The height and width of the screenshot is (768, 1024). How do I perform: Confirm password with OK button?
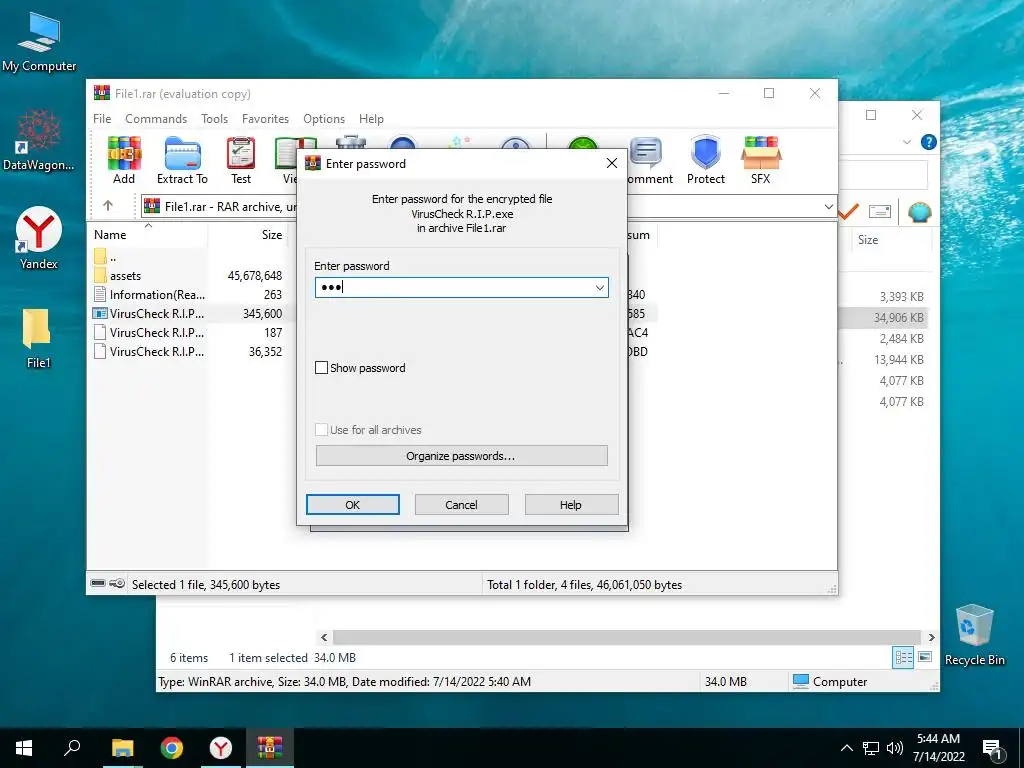click(353, 505)
